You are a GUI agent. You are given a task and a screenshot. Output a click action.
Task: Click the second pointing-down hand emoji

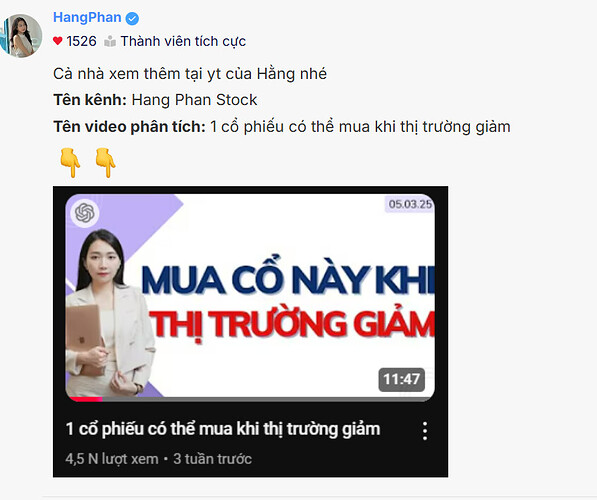[105, 162]
